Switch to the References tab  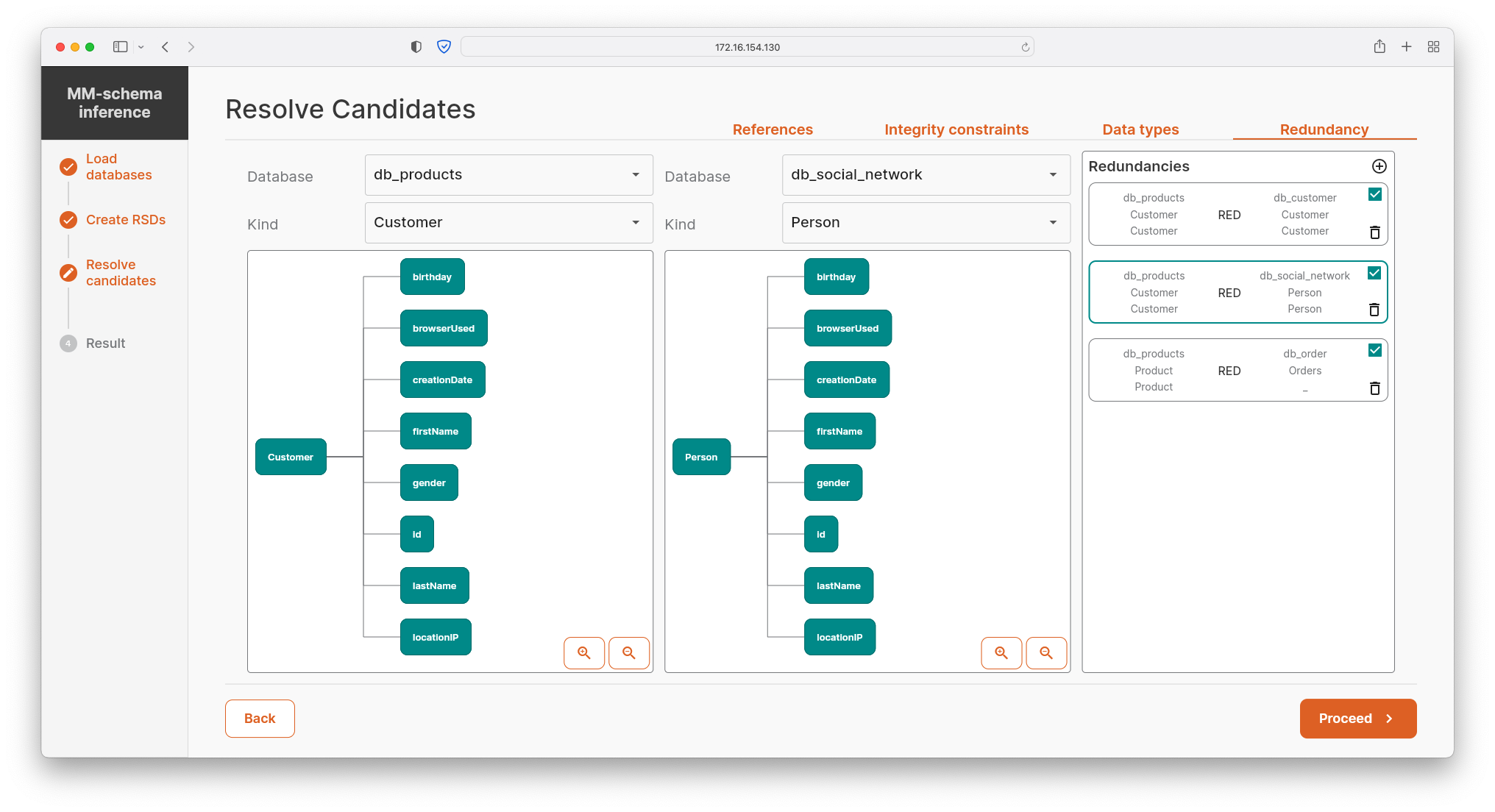773,129
